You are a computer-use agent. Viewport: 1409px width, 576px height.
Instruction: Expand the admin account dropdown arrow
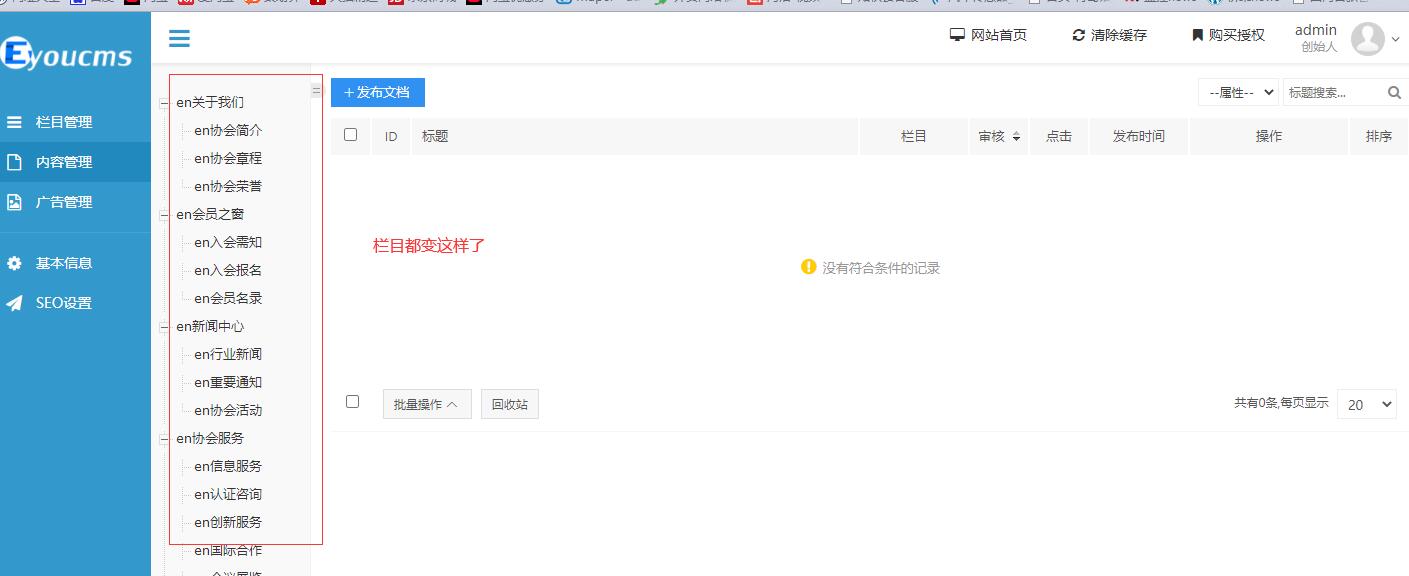click(x=1395, y=40)
